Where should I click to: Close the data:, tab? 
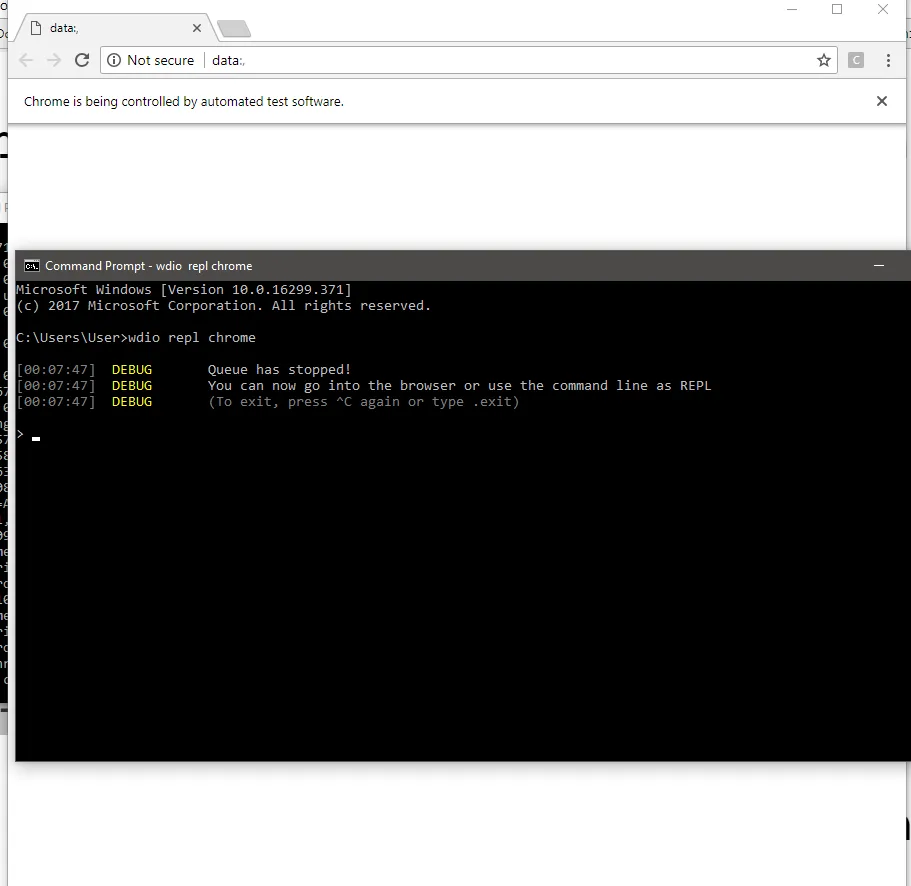(197, 28)
